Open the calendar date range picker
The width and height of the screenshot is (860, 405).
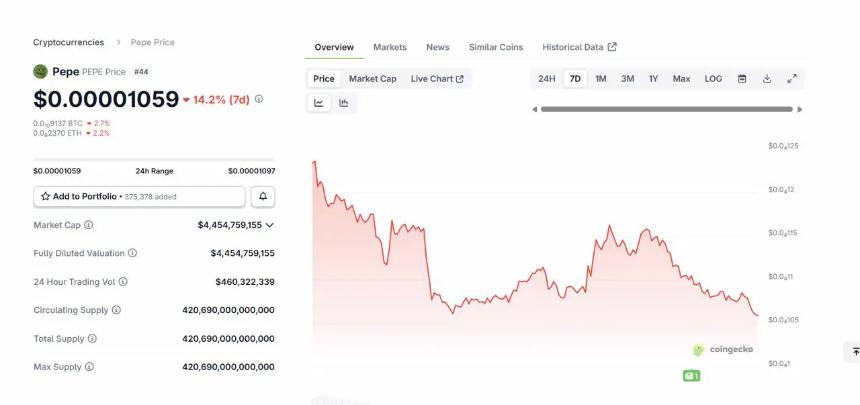point(742,79)
